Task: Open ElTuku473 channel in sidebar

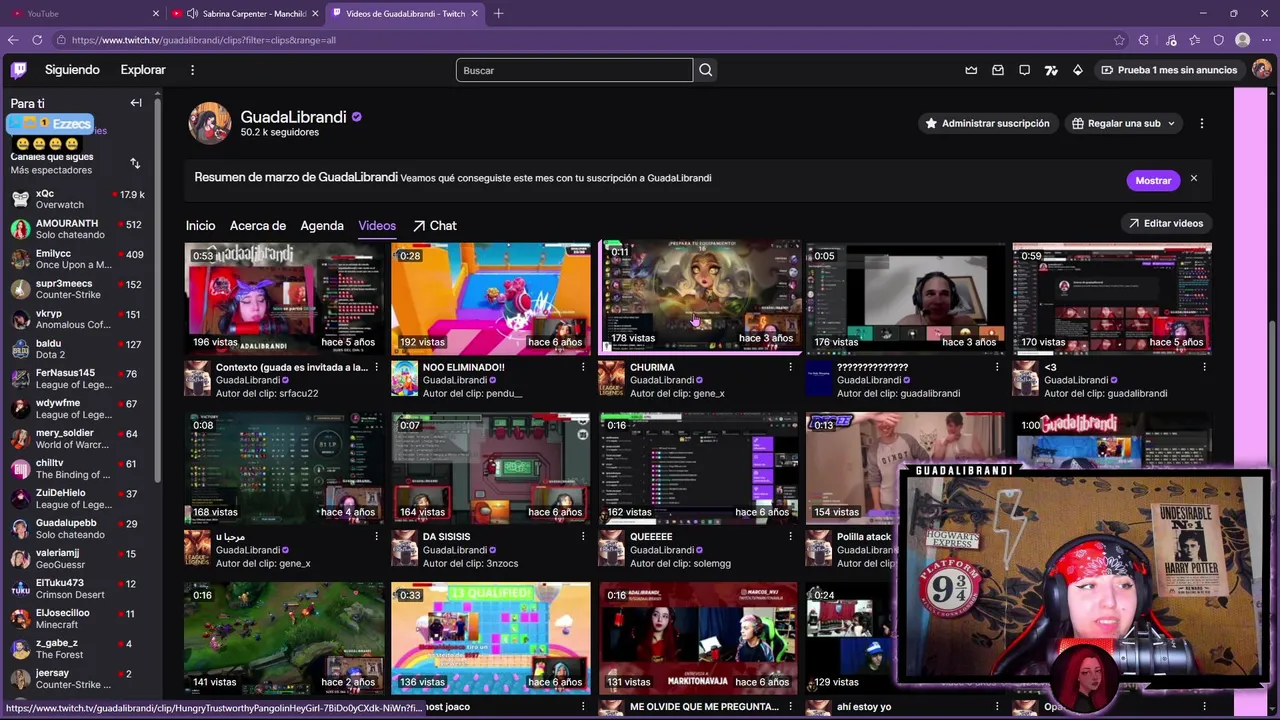Action: coord(78,589)
